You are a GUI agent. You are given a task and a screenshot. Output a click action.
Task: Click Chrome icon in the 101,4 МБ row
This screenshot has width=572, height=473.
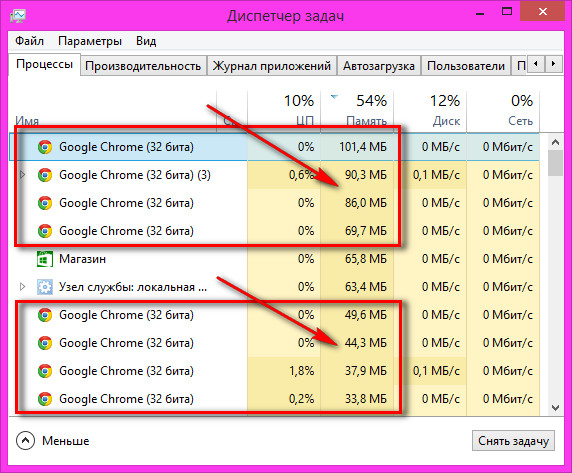point(45,147)
